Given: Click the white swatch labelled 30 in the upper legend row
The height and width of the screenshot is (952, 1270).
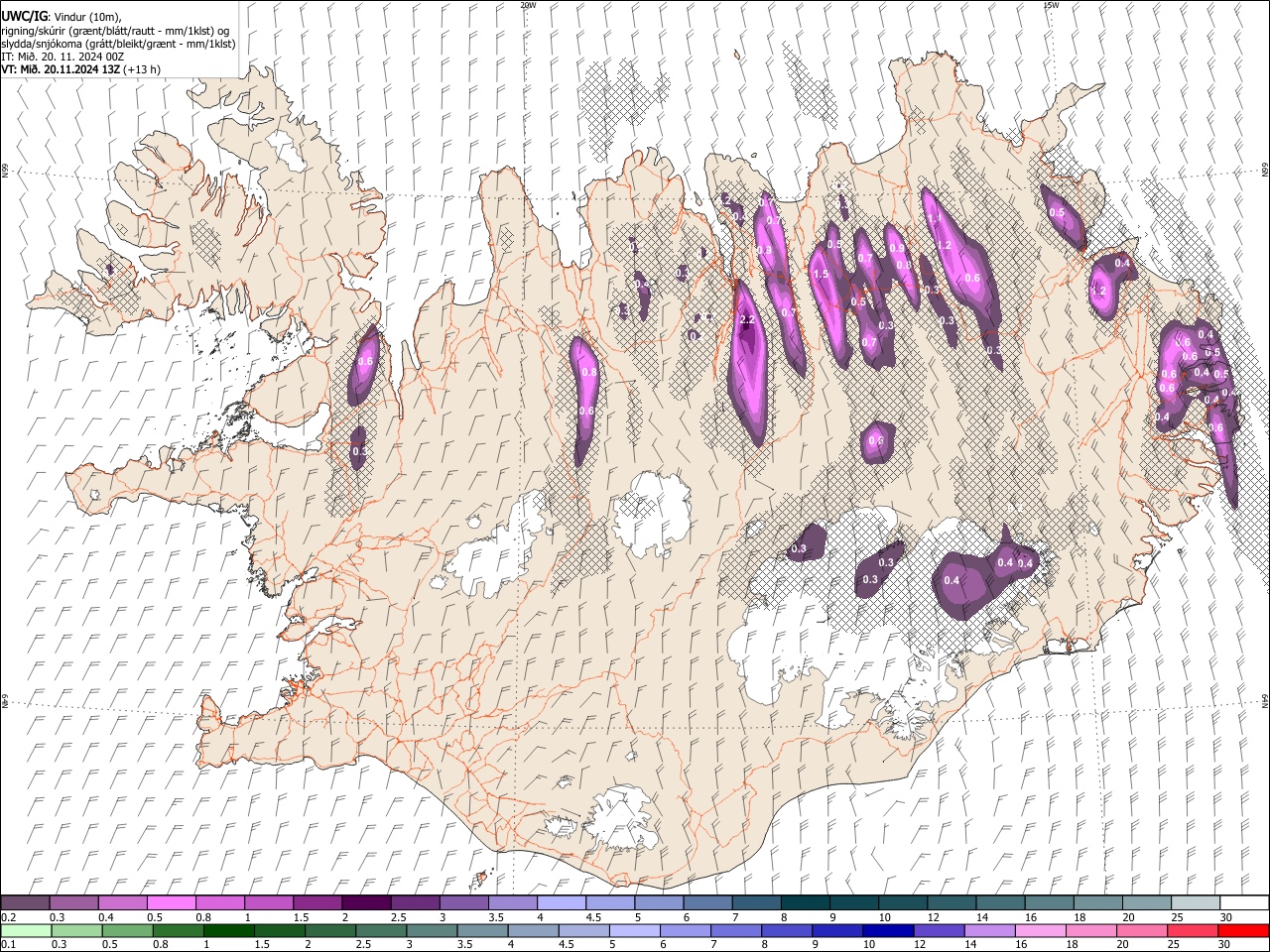Looking at the screenshot, I should pyautogui.click(x=1244, y=902).
